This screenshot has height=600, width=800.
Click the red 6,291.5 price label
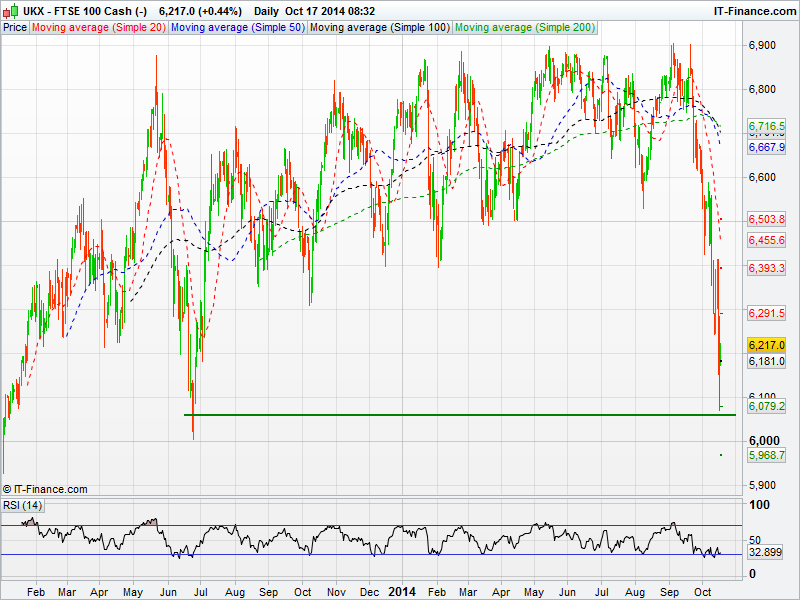(x=766, y=313)
